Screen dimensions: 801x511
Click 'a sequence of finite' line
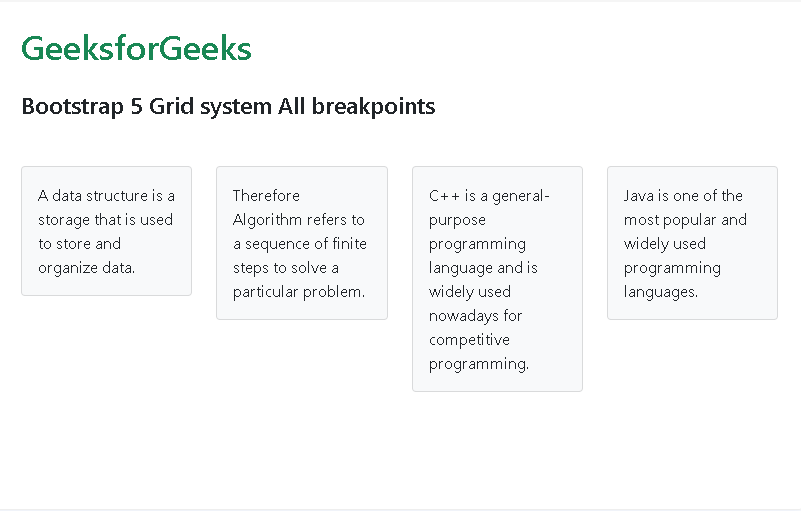pos(299,244)
